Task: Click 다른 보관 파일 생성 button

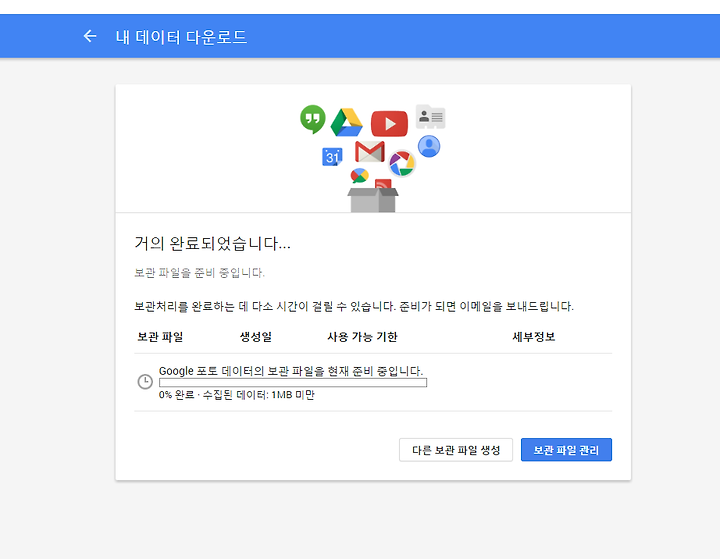Action: (456, 450)
